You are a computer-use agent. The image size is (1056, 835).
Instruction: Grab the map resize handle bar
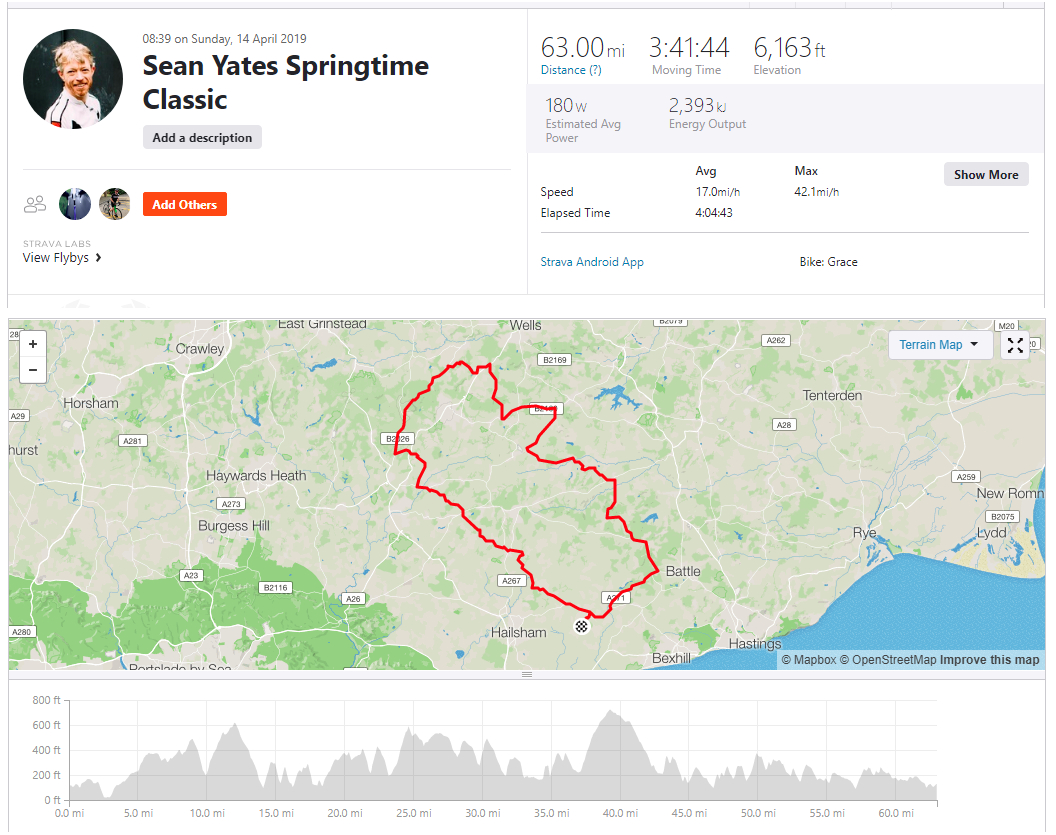pos(527,675)
